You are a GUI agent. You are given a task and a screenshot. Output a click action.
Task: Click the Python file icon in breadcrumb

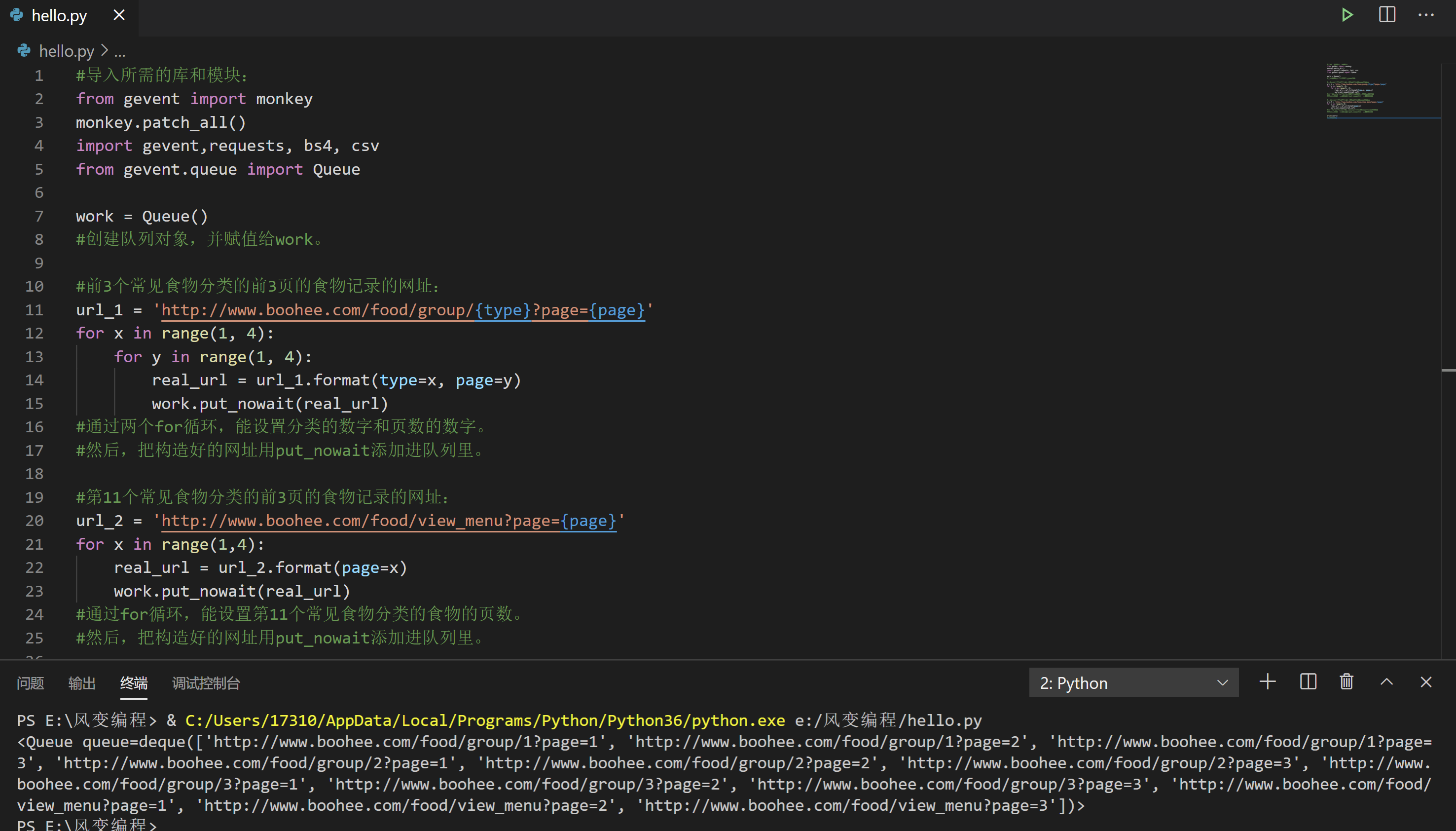point(24,51)
